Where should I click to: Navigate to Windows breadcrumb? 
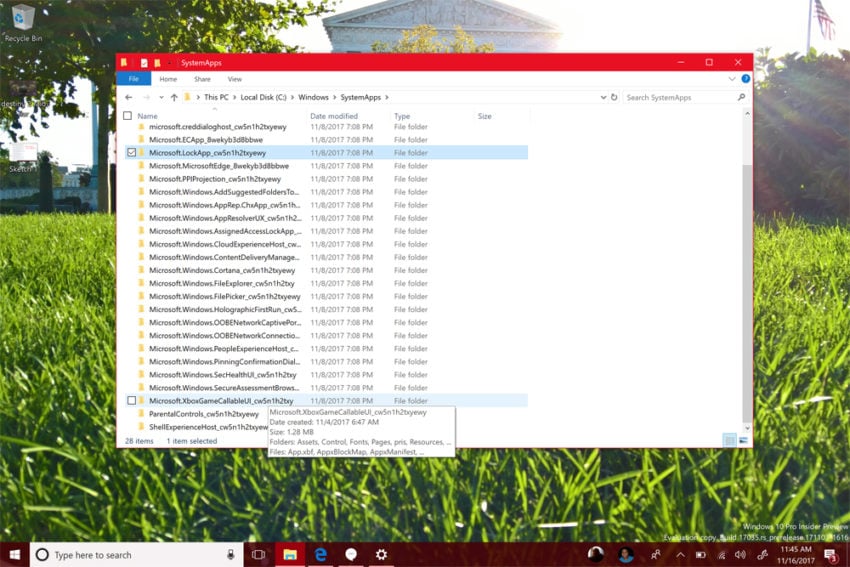point(313,98)
